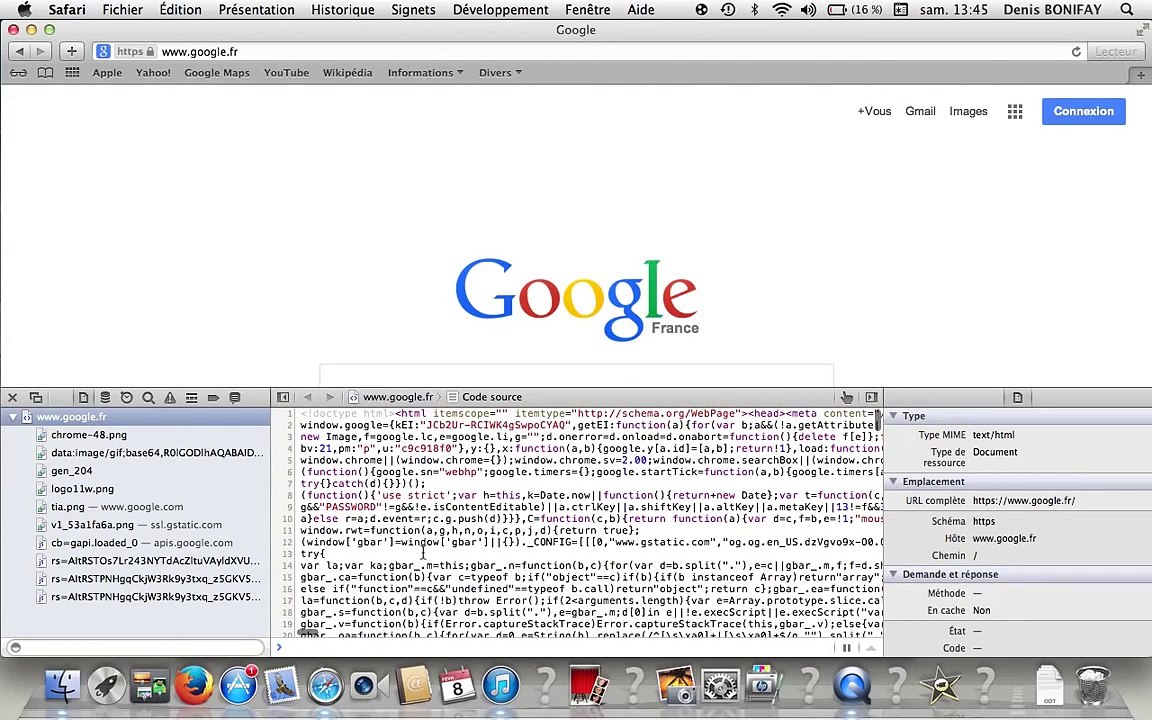Open the Wikipédia bookmark
The height and width of the screenshot is (720, 1152).
[x=348, y=73]
